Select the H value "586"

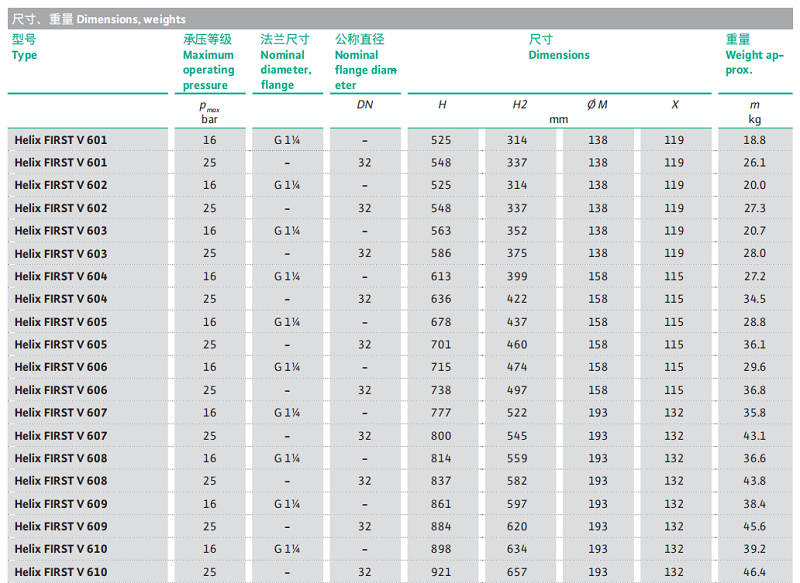tap(441, 254)
